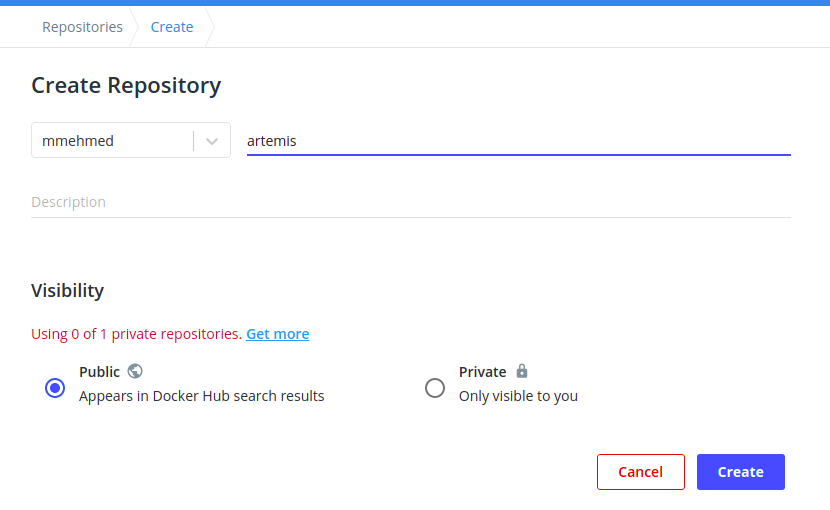
Task: Click the 'Using 0 of 1 private repositories' notice
Action: (136, 334)
